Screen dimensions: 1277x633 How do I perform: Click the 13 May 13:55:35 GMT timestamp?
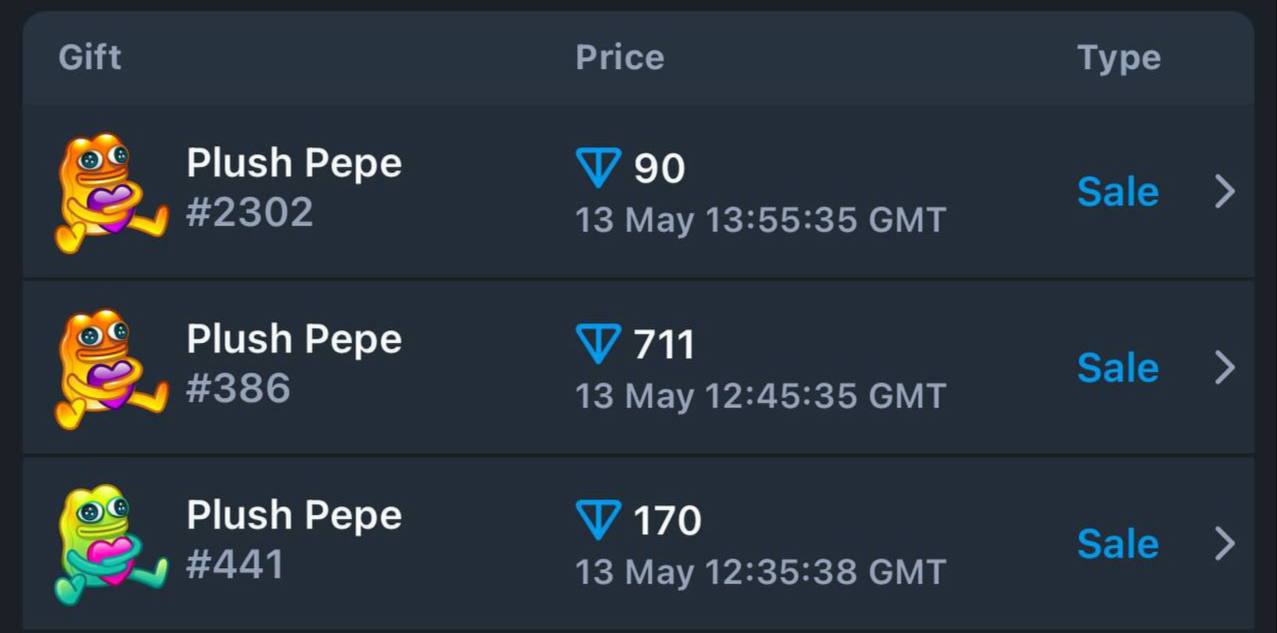pyautogui.click(x=761, y=220)
